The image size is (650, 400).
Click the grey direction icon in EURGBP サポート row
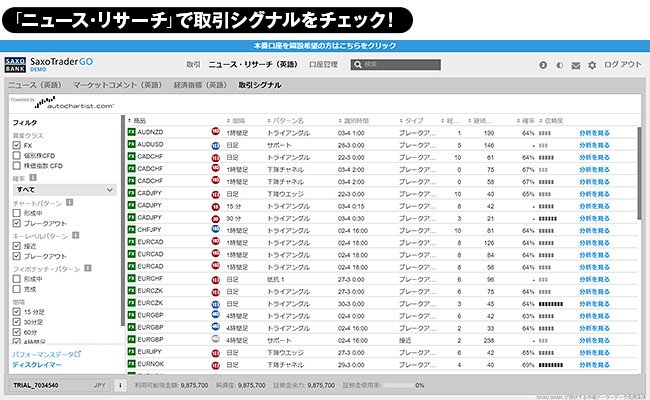[x=215, y=339]
